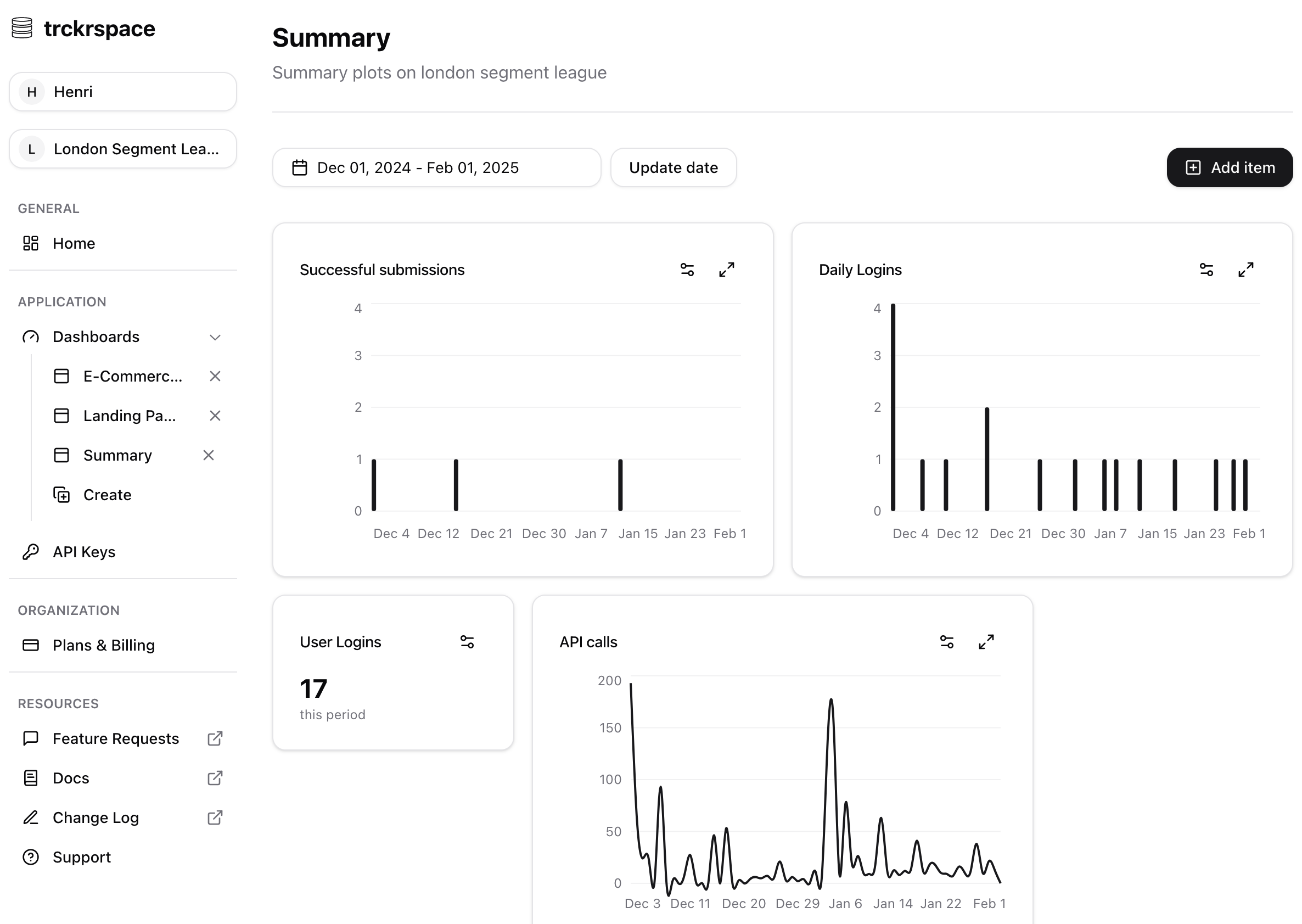Viewport: 1302px width, 924px height.
Task: Click the Support question mark icon
Action: click(31, 857)
